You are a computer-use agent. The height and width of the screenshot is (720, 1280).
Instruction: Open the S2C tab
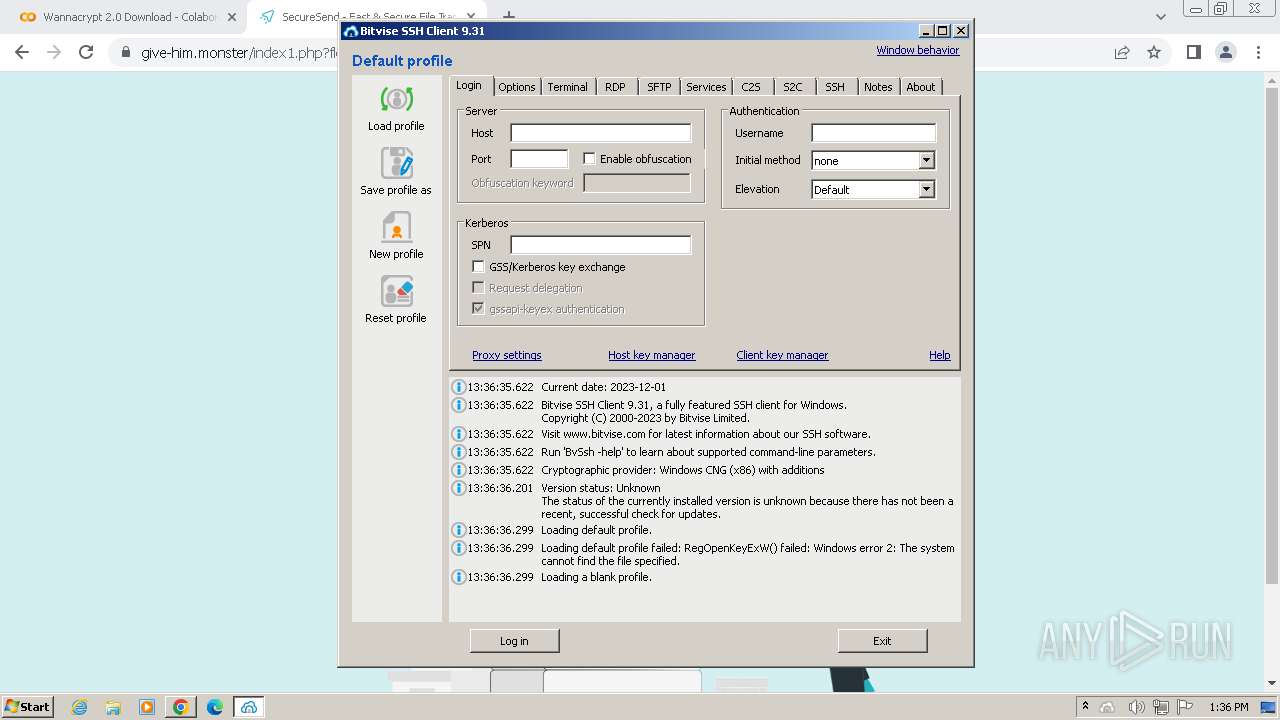793,87
